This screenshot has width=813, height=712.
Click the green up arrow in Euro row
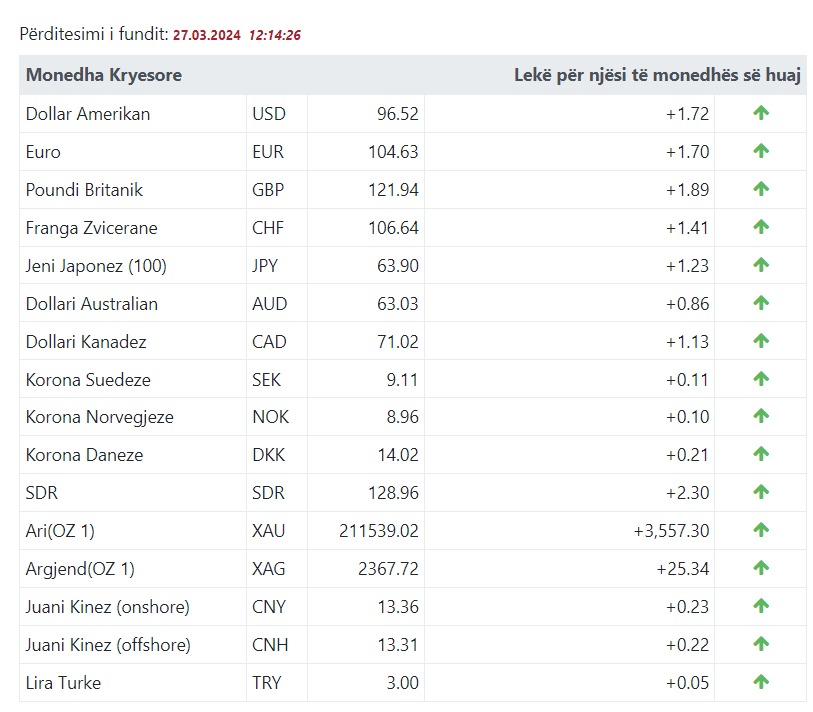pos(760,152)
